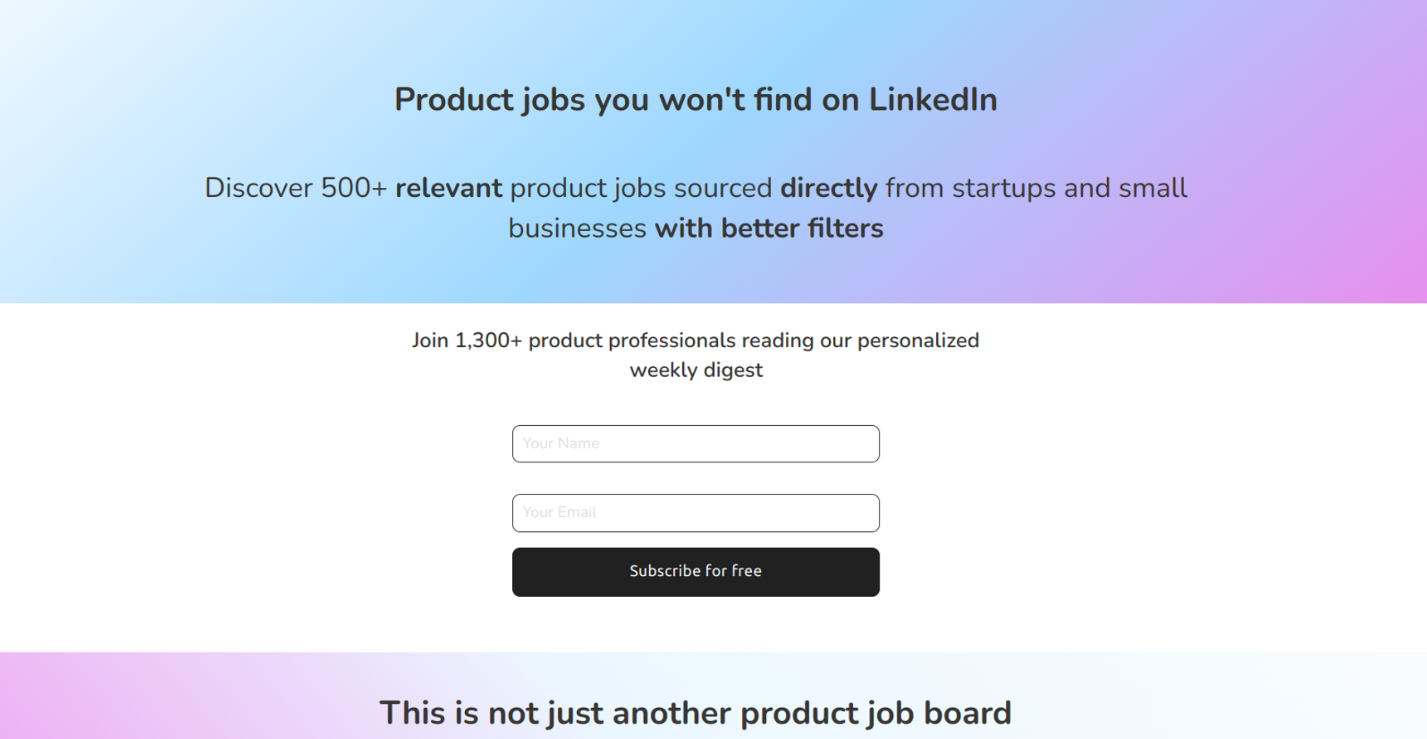This screenshot has height=739, width=1427.
Task: Select the word LinkedIn in the headline
Action: click(x=932, y=100)
